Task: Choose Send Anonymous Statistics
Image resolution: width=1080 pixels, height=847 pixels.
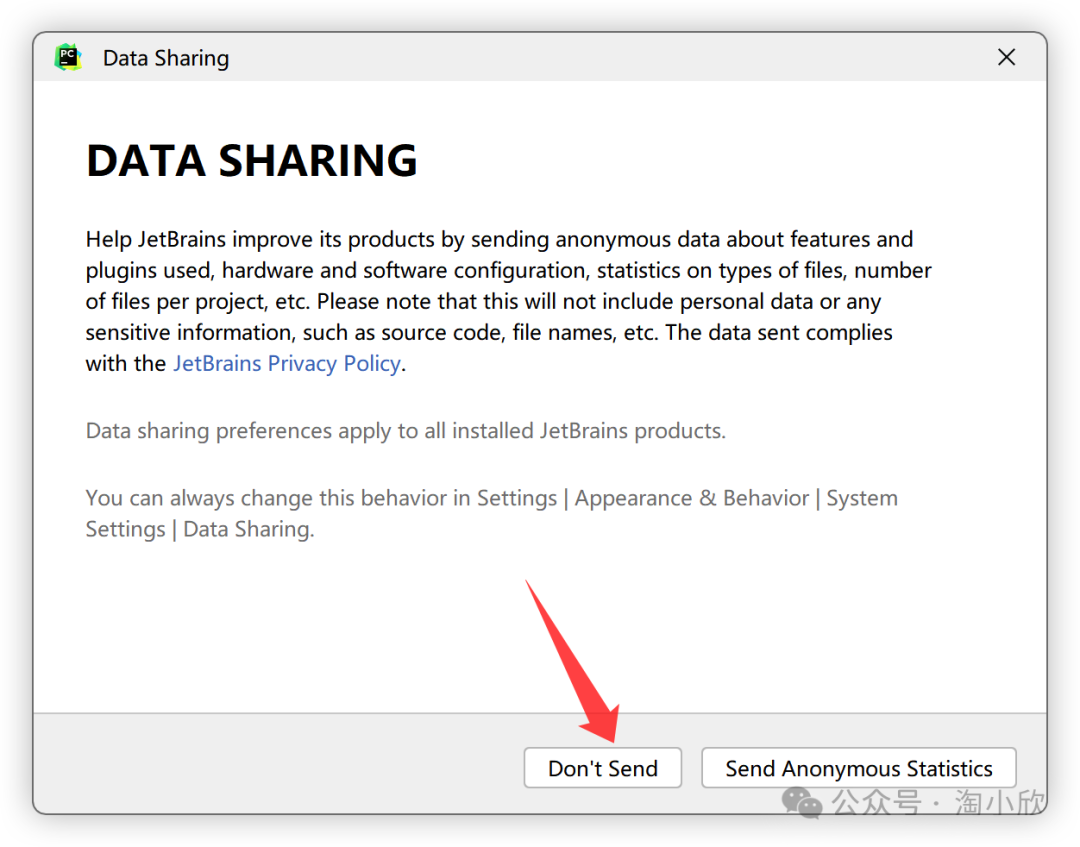Action: click(x=859, y=768)
